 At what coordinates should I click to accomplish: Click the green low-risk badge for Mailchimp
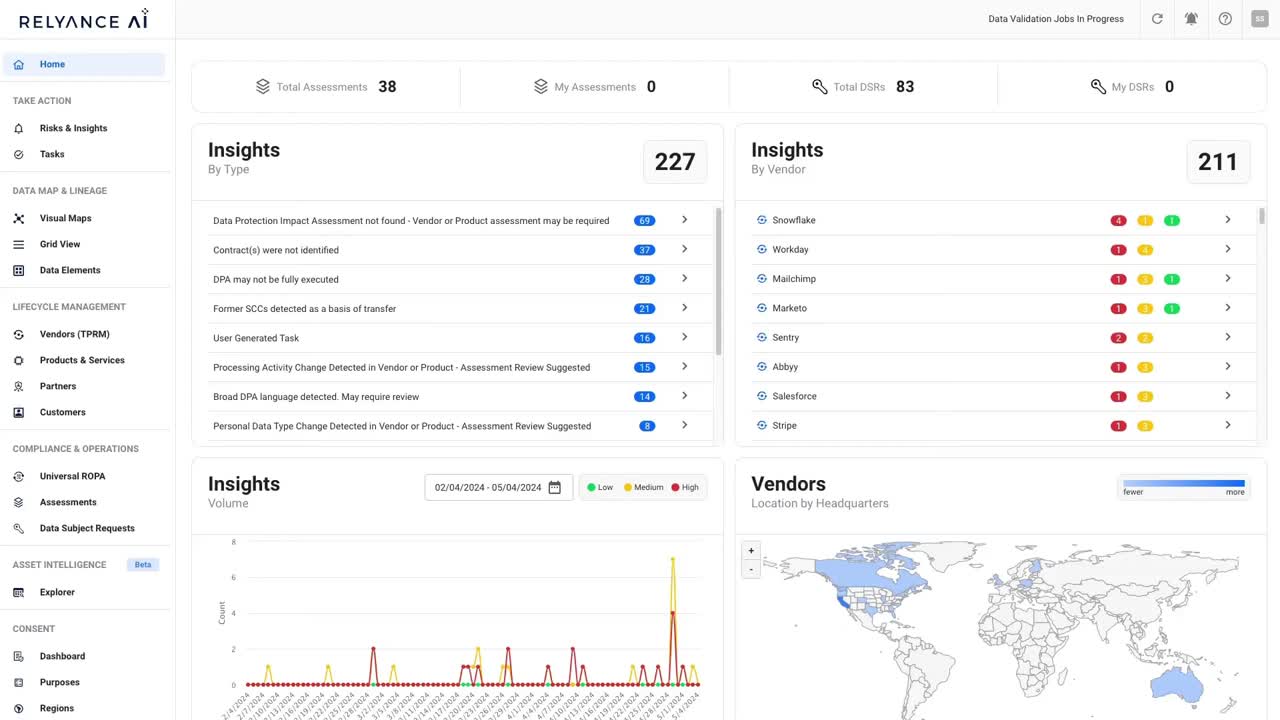click(1172, 279)
